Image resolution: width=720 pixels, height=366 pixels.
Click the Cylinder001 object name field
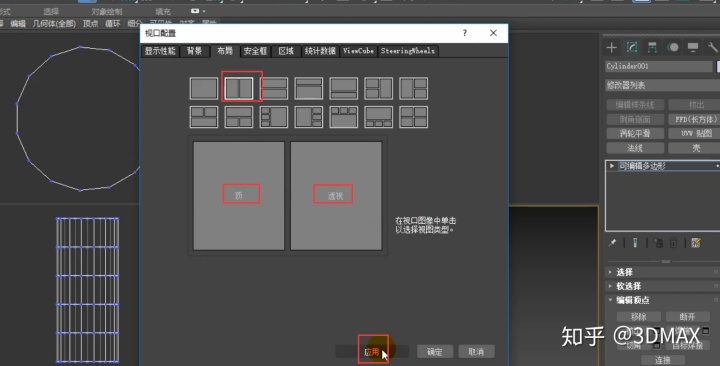click(x=659, y=66)
